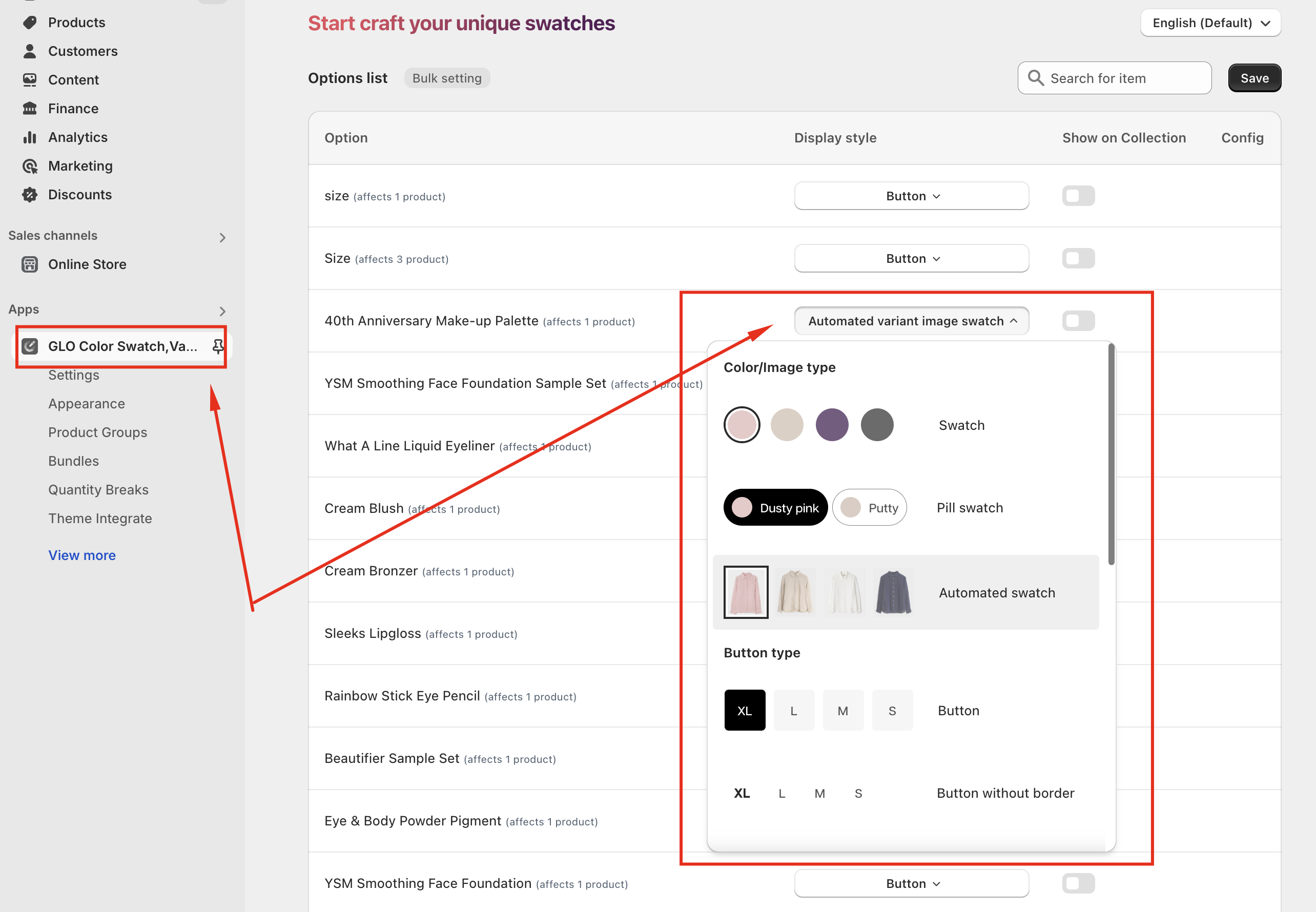
Task: Open the English (Default) language dropdown
Action: coord(1210,23)
